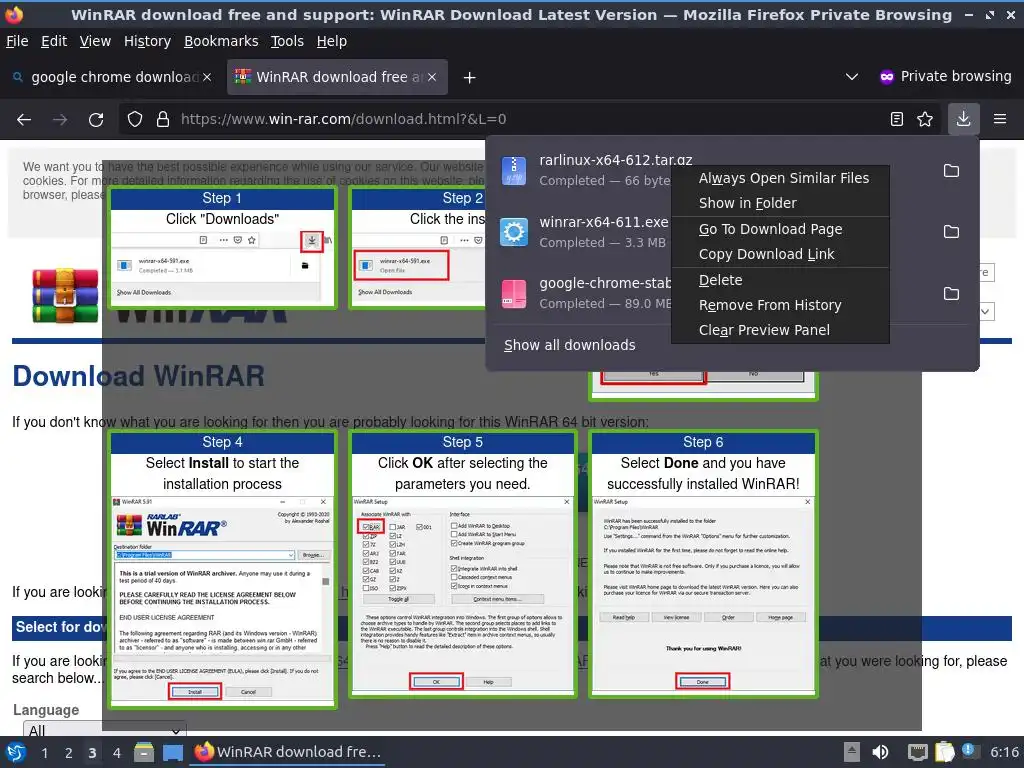
Task: Open the History menu
Action: (147, 41)
